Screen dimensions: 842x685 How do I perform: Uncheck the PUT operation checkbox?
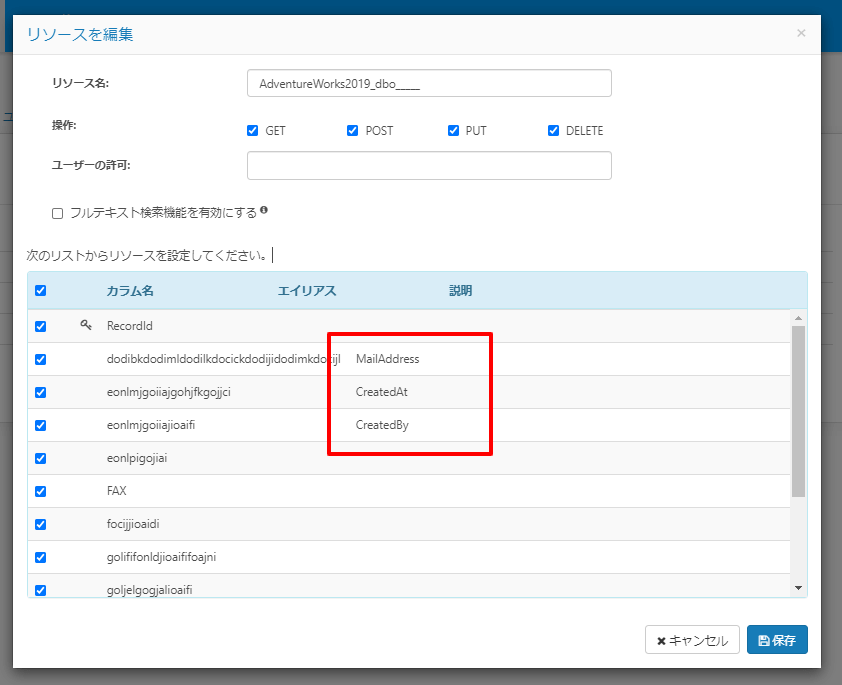[x=453, y=130]
